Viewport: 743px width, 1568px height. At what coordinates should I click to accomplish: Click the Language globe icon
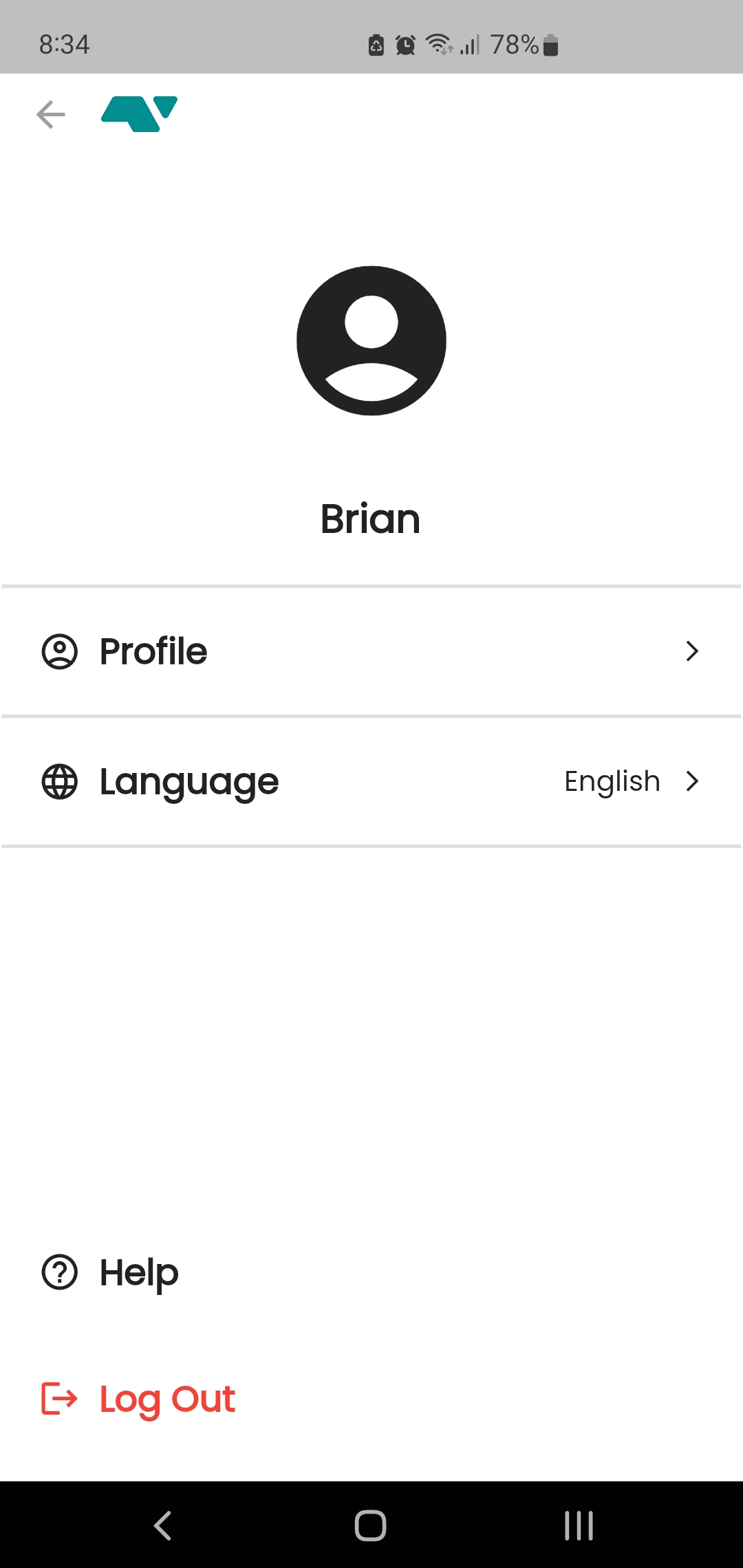pyautogui.click(x=60, y=782)
